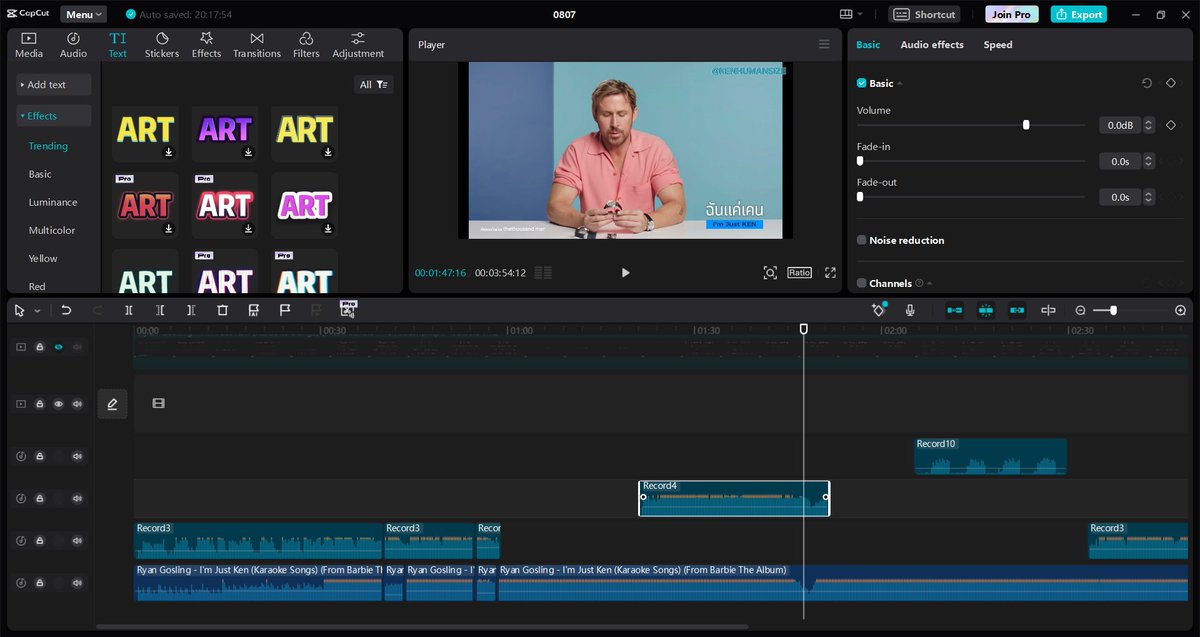The width and height of the screenshot is (1200, 637).
Task: Open the Audio panel
Action: pos(73,45)
